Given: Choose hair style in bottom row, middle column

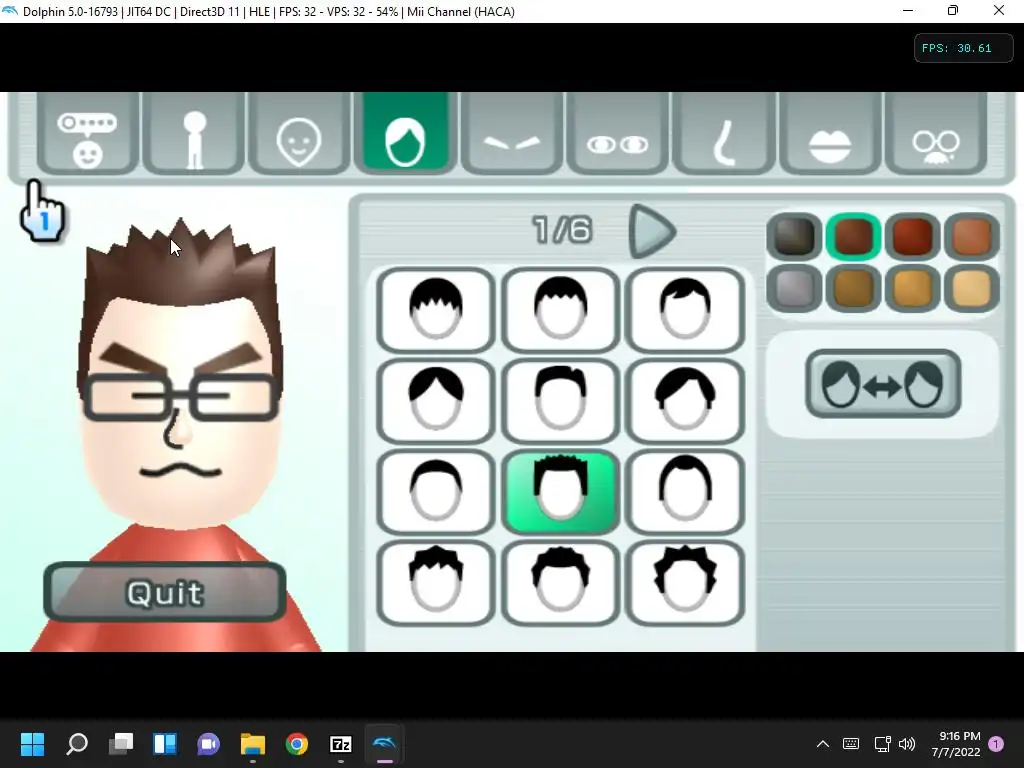Looking at the screenshot, I should [x=560, y=583].
